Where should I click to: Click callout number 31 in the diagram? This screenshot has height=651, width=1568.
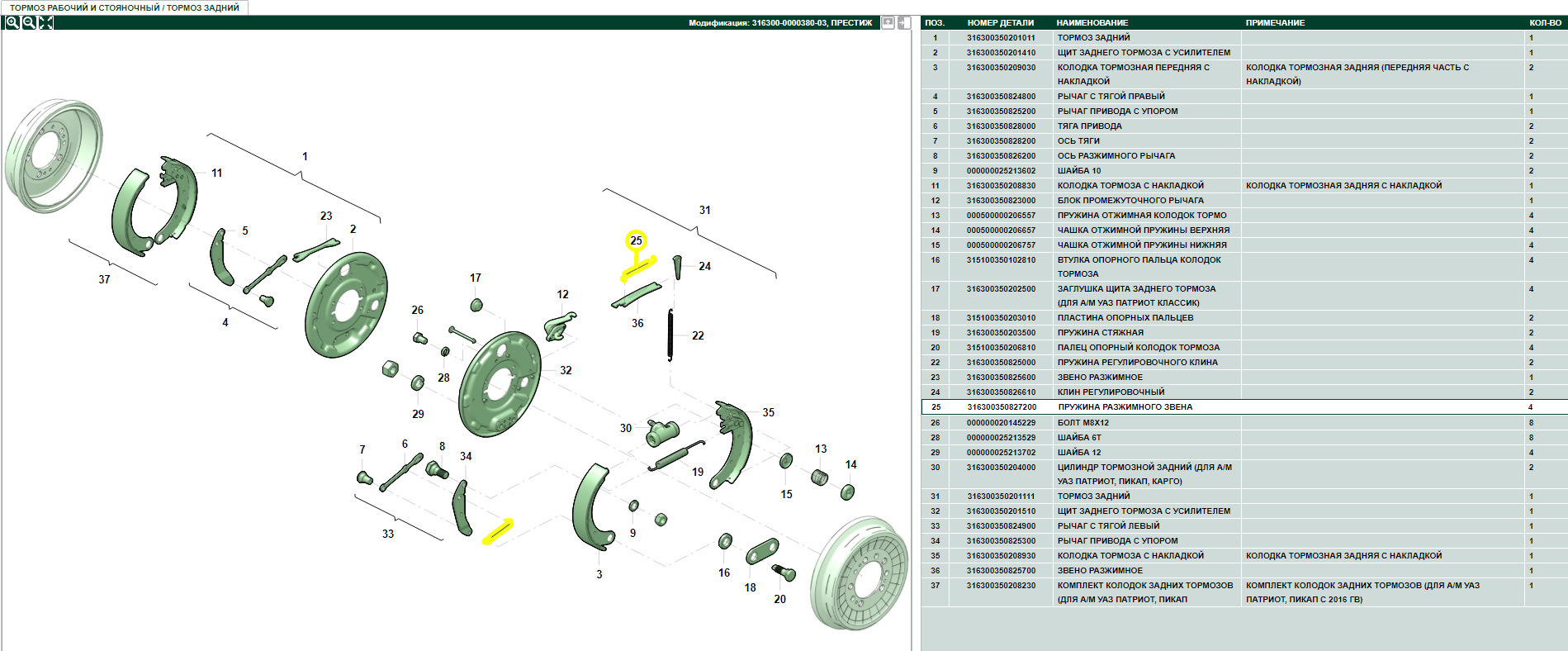coord(704,210)
